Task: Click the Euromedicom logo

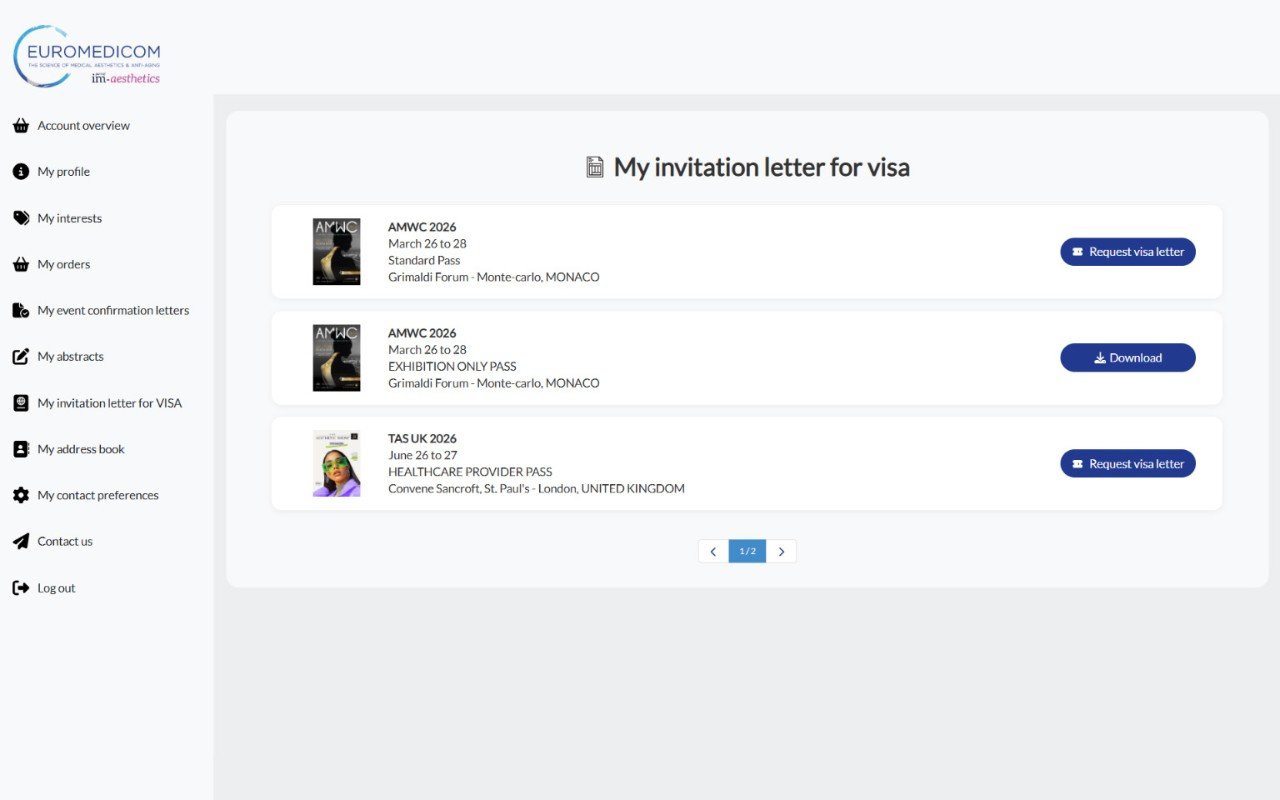Action: tap(87, 57)
